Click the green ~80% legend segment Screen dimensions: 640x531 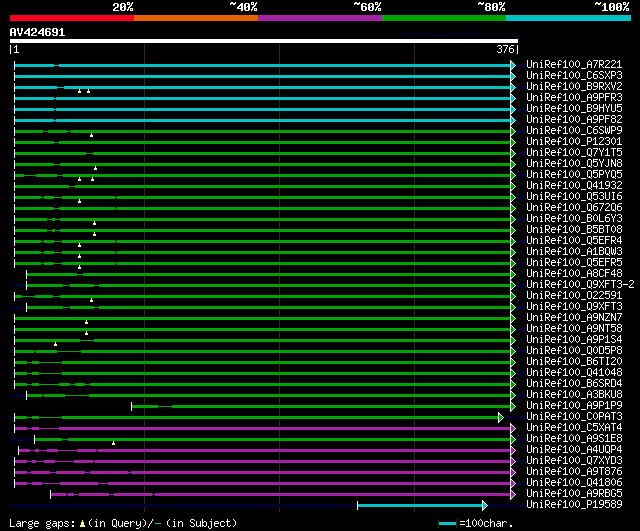444,18
